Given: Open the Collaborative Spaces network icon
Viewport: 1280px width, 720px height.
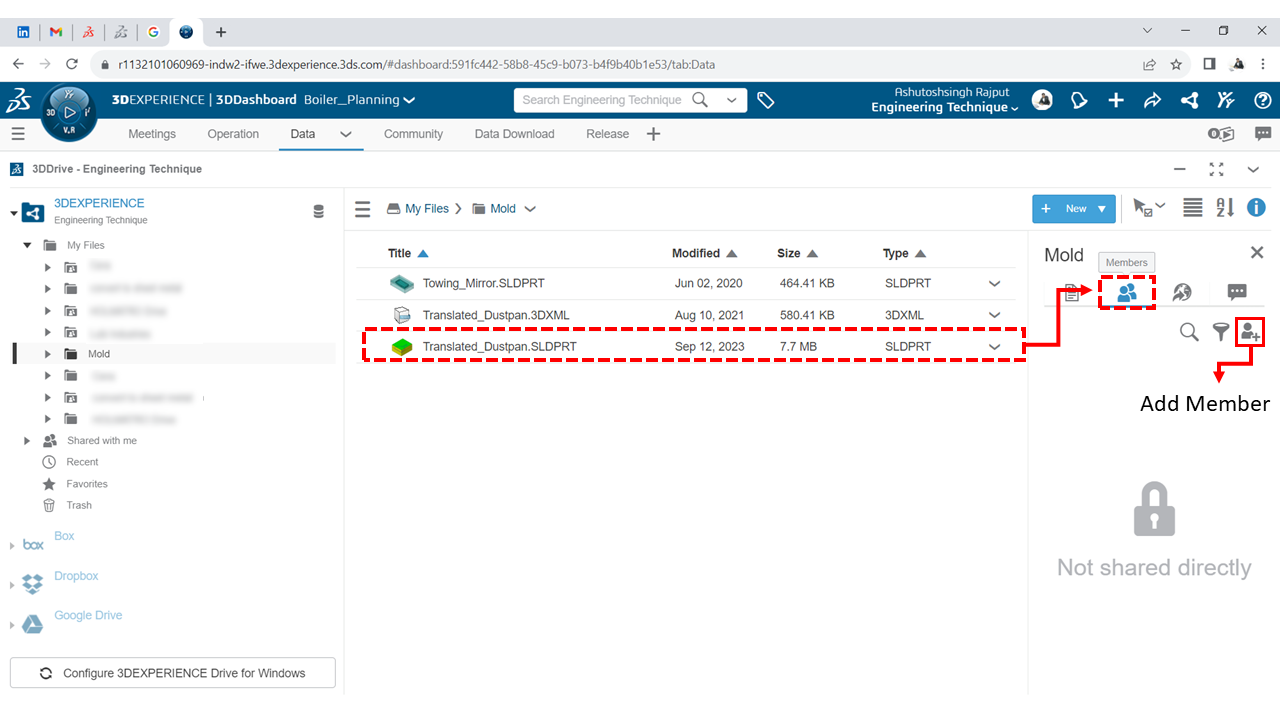Looking at the screenshot, I should point(1189,100).
